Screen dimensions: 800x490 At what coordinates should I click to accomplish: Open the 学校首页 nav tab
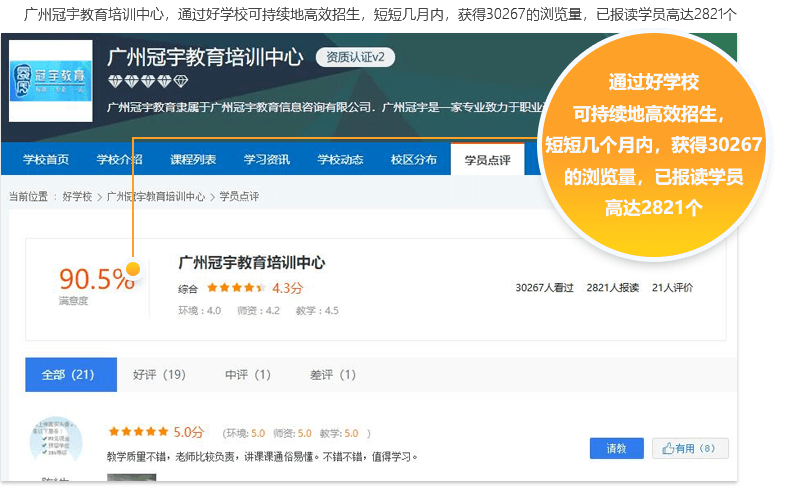coord(46,159)
